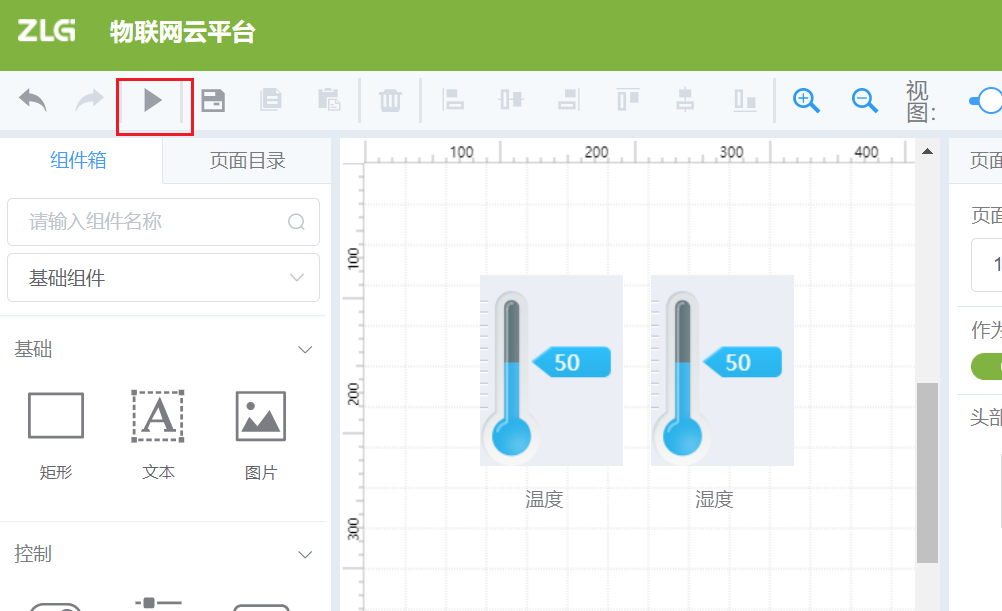This screenshot has height=611, width=1002.
Task: Click the Save icon in the toolbar
Action: tap(213, 100)
